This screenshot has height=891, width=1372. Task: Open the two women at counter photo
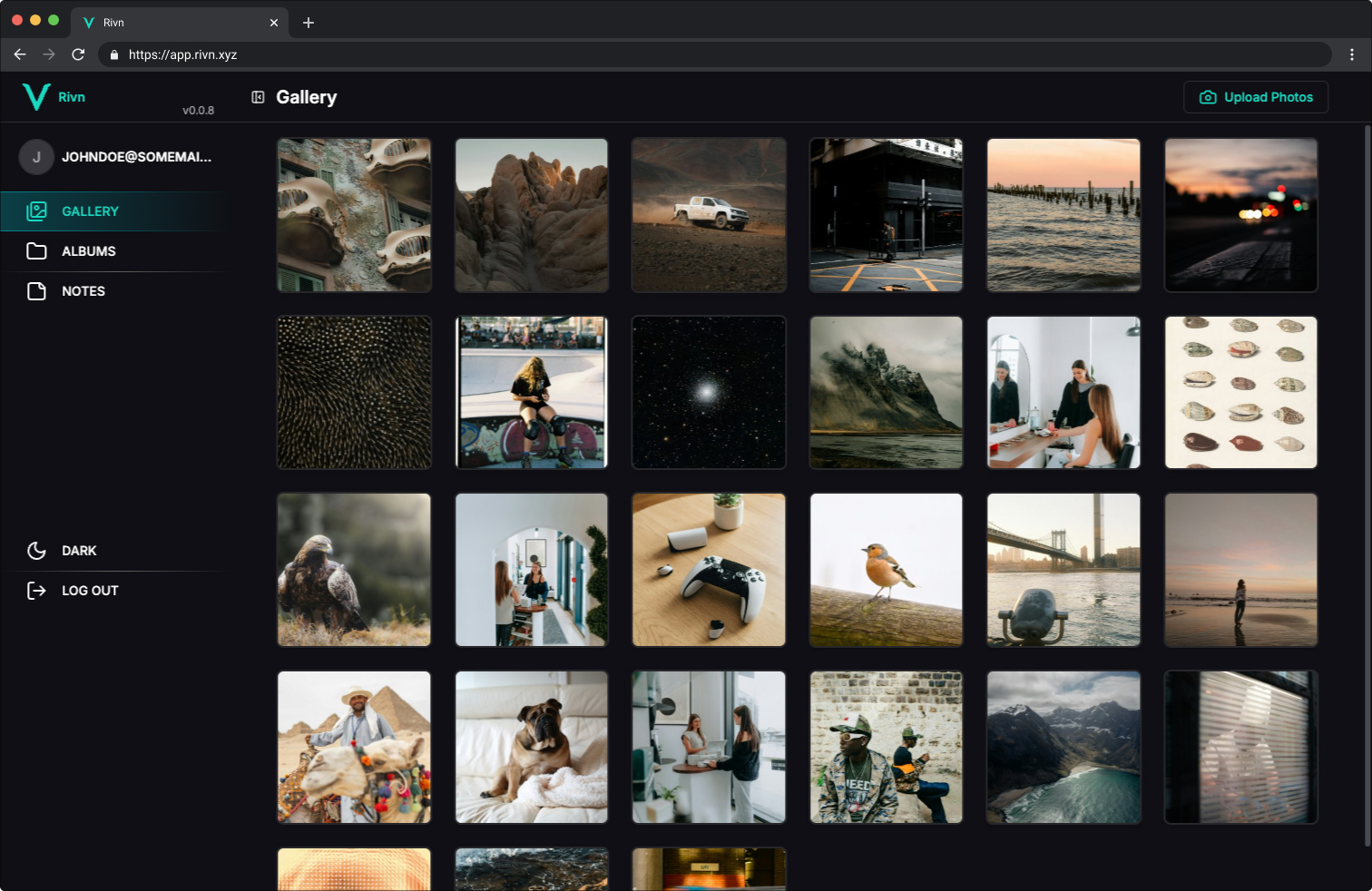(709, 747)
